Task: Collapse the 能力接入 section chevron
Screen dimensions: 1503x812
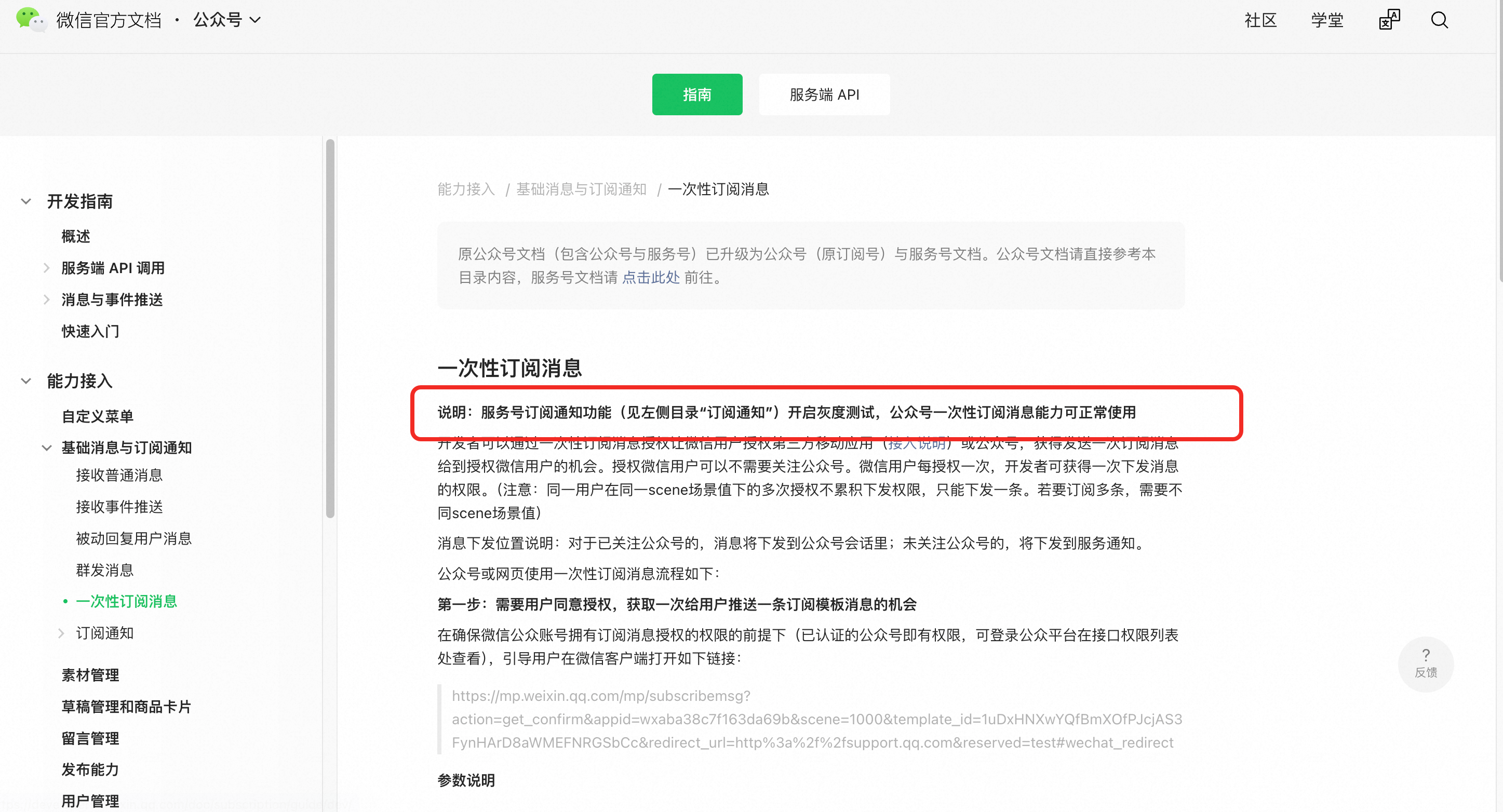Action: (x=25, y=382)
